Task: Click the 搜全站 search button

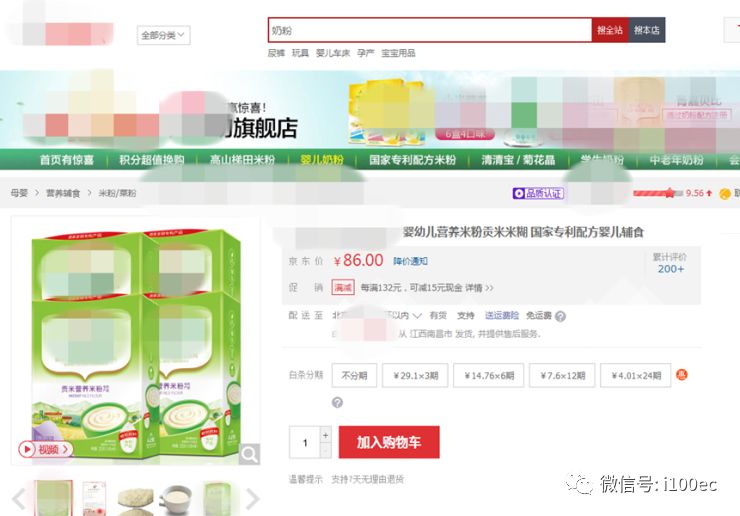Action: (610, 30)
